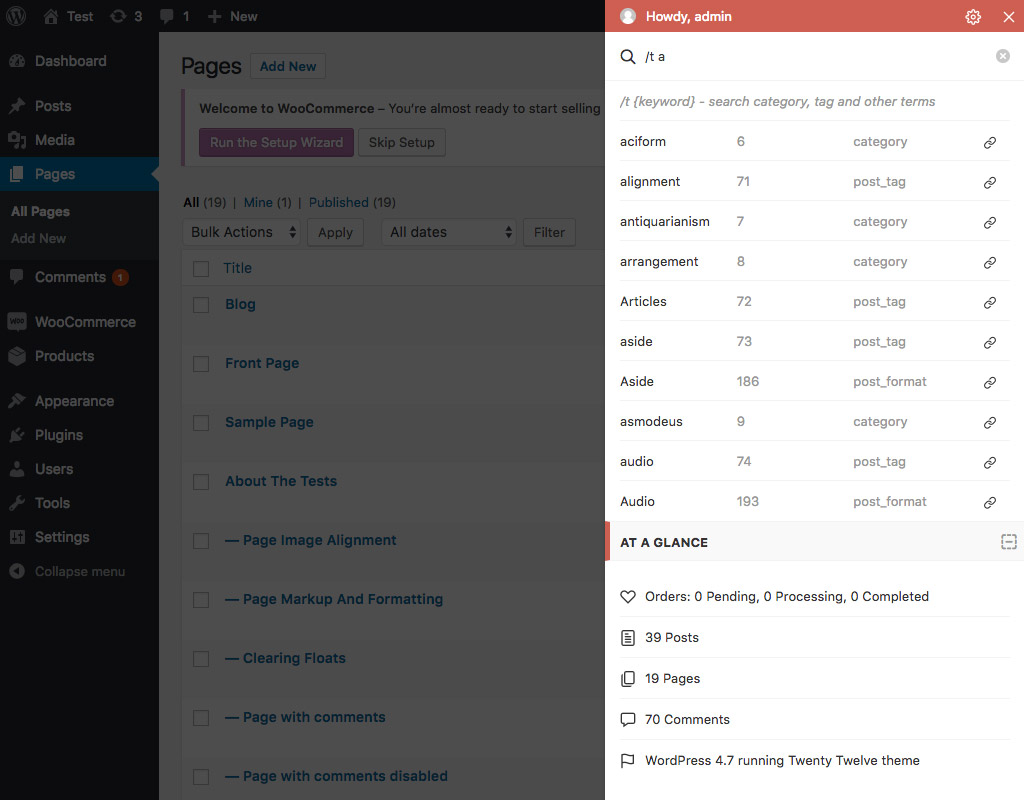
Task: Collapse the At a Glance widget
Action: pyautogui.click(x=1008, y=542)
